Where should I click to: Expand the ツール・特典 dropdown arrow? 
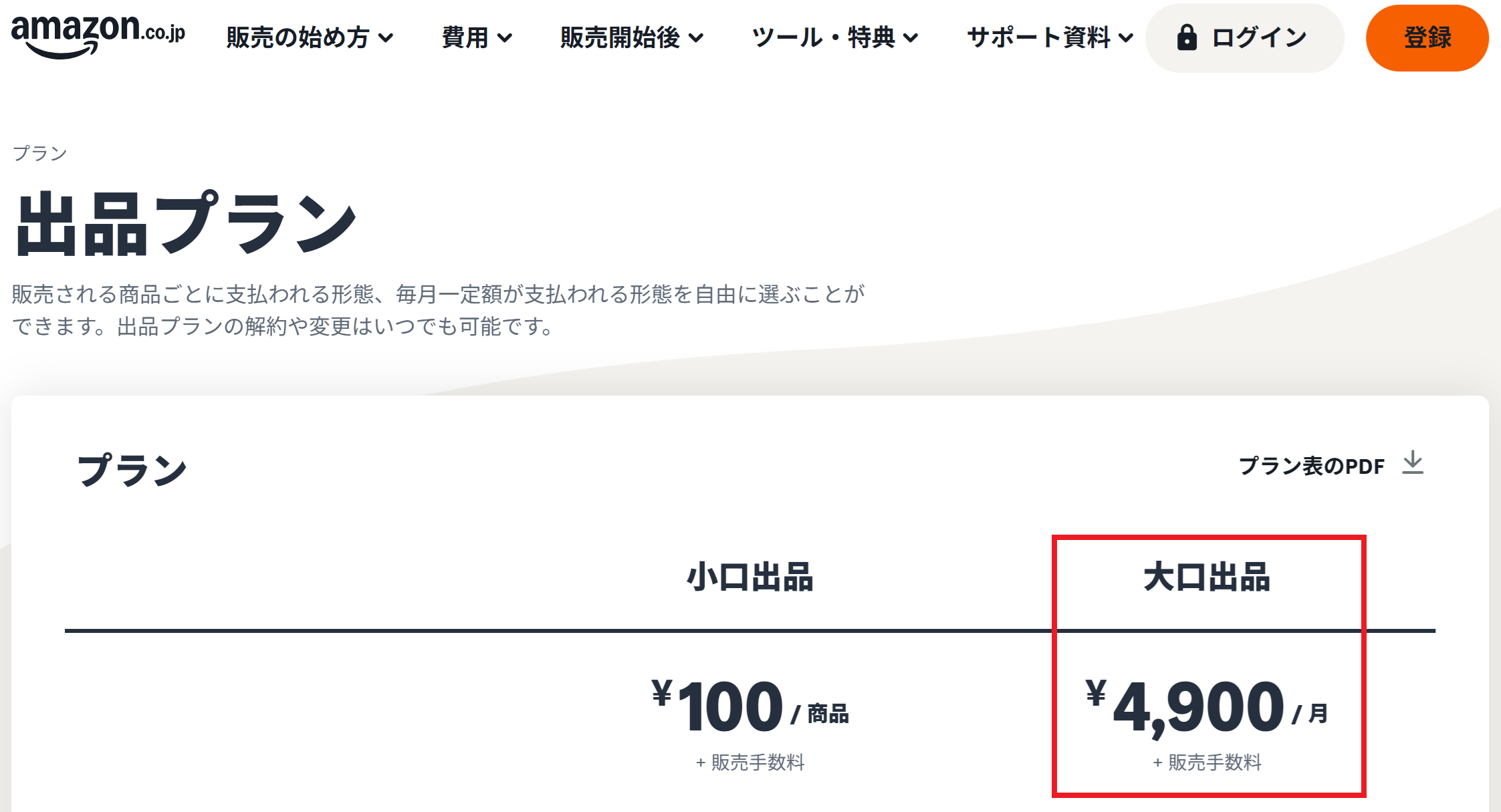(911, 39)
